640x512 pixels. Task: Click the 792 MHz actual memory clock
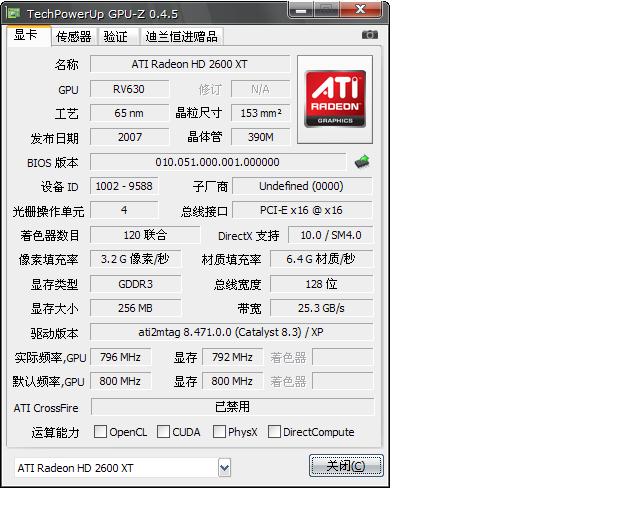tap(232, 357)
